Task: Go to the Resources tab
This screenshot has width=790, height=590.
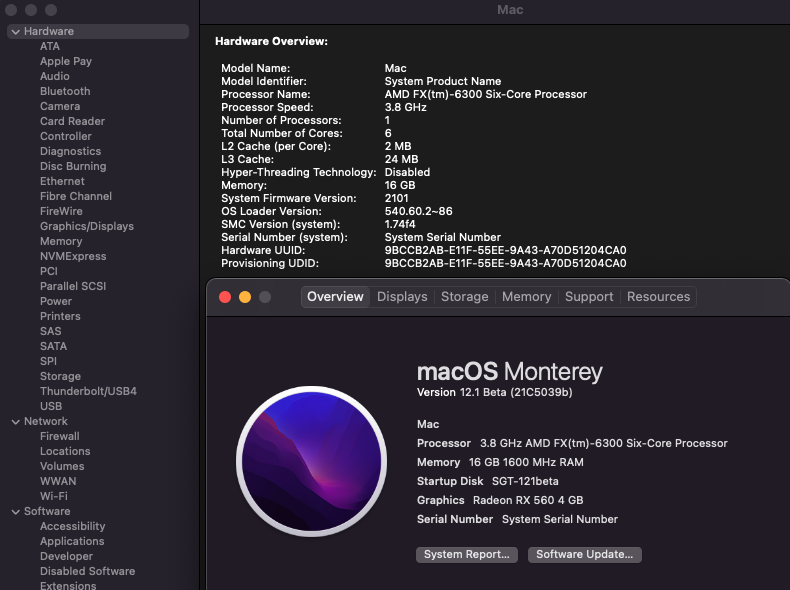Action: tap(658, 297)
